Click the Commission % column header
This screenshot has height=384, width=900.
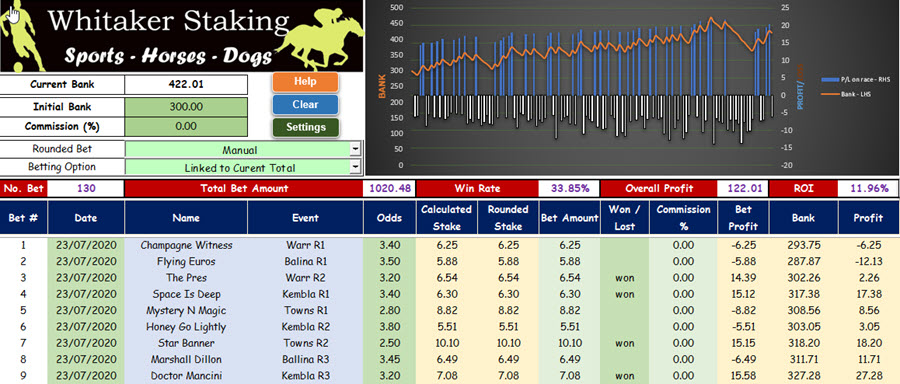pos(683,218)
